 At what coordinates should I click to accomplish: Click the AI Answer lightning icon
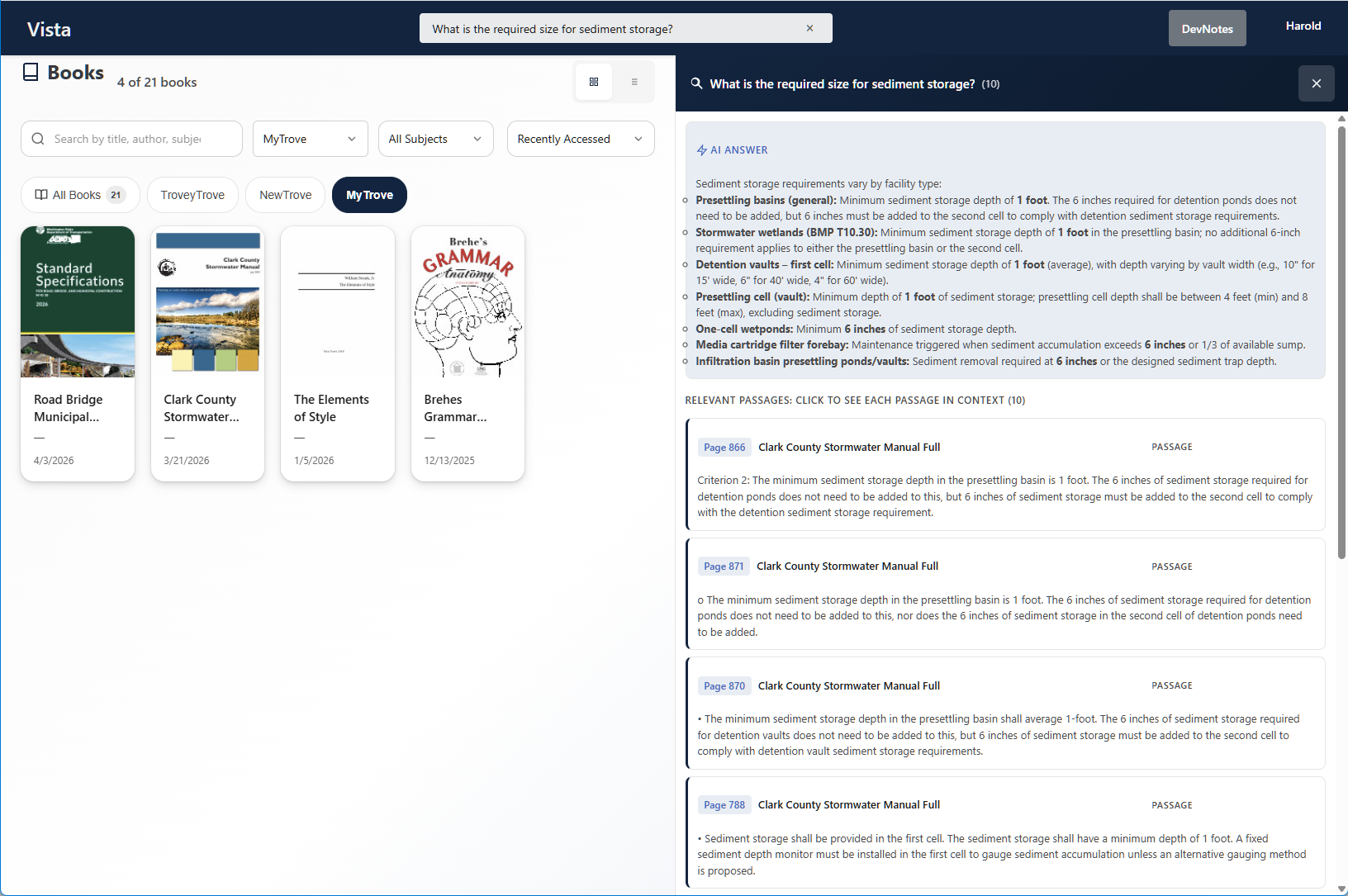tap(703, 149)
